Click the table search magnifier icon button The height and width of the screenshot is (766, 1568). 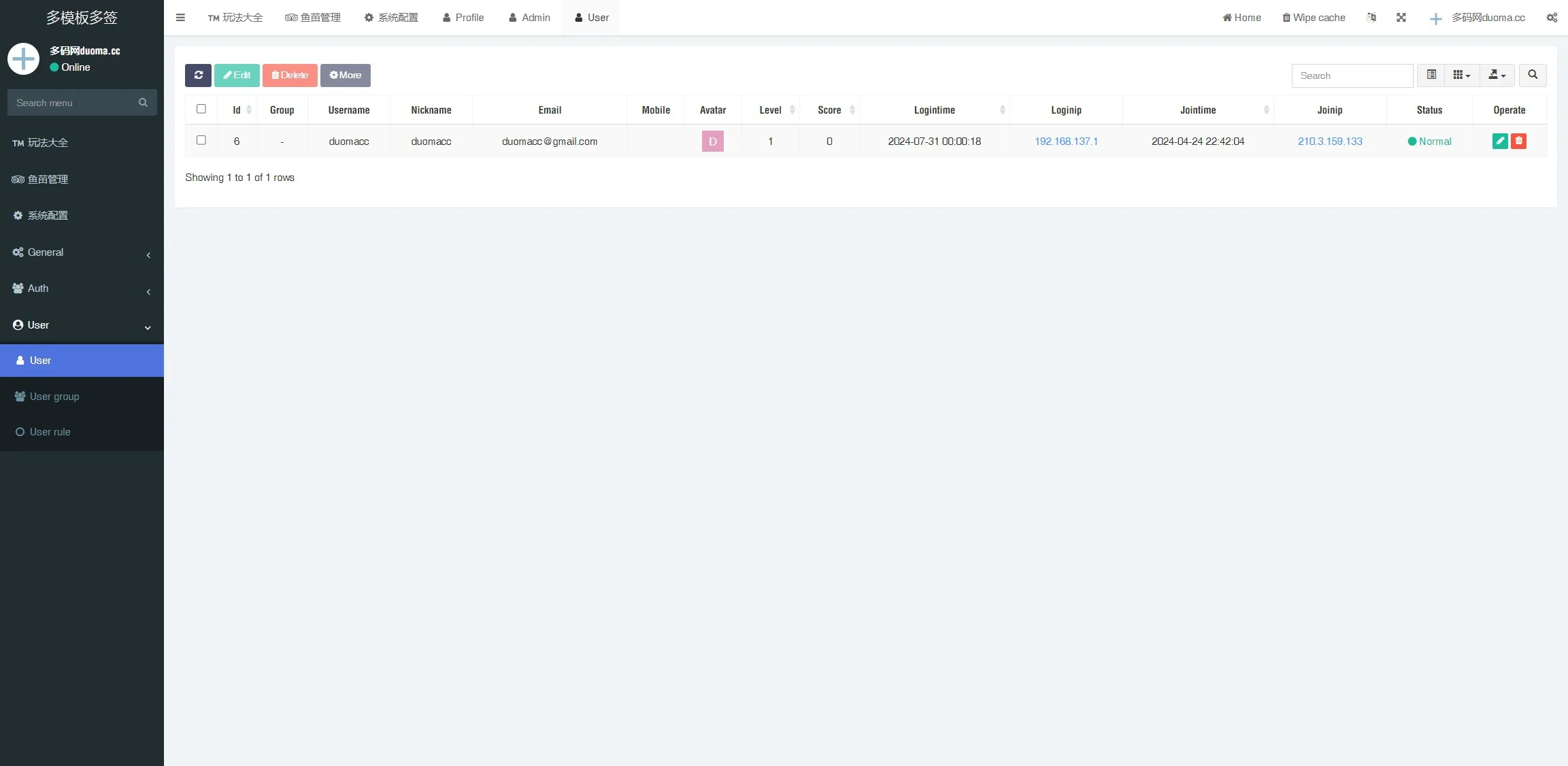[1533, 76]
